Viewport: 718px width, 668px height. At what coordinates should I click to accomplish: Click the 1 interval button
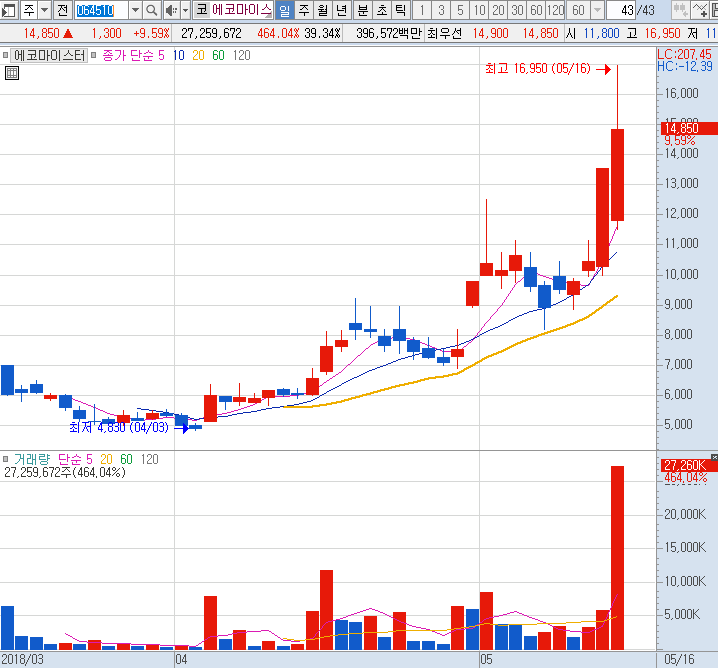tap(422, 10)
